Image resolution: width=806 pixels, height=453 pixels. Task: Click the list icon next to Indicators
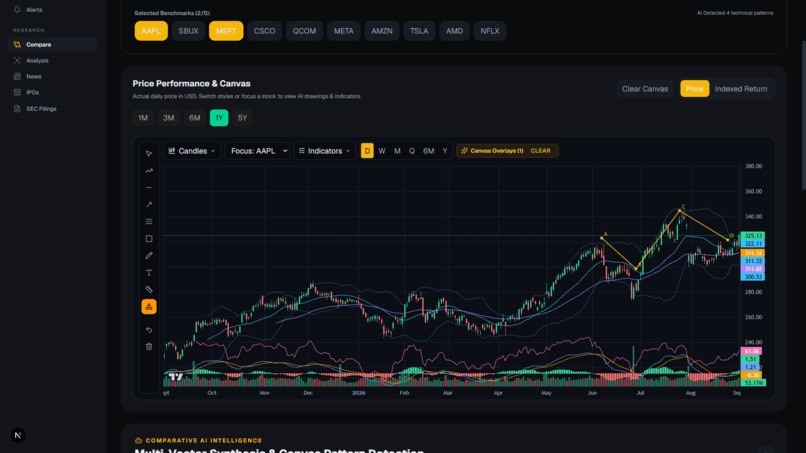pyautogui.click(x=302, y=151)
